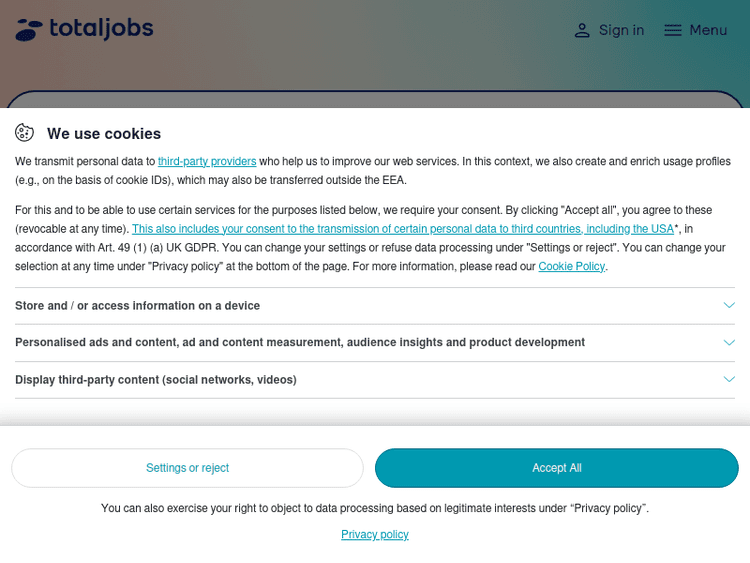
Task: Click the totaljobs logo icon
Action: tap(29, 30)
